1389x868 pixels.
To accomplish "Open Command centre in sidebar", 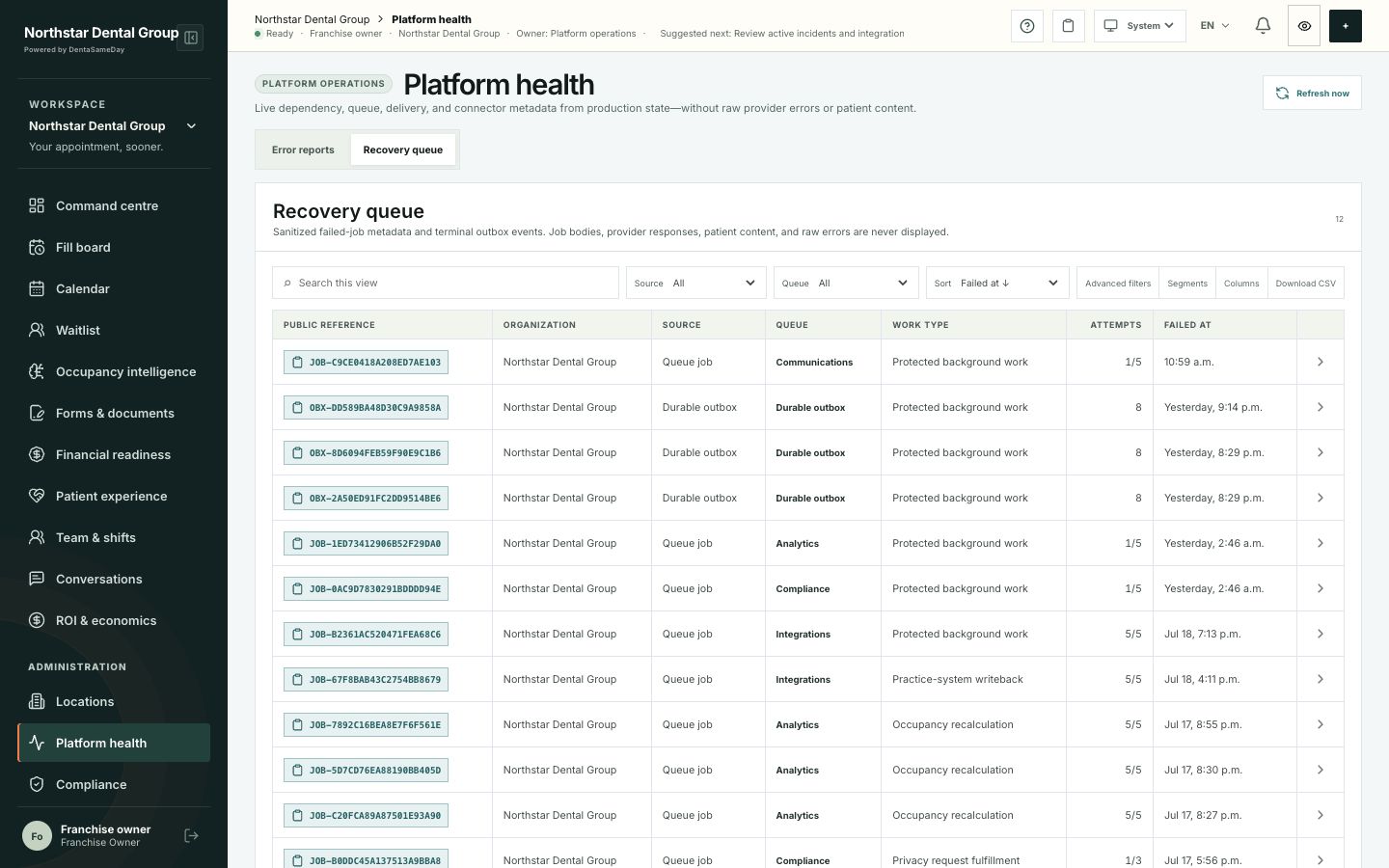I will click(x=114, y=205).
